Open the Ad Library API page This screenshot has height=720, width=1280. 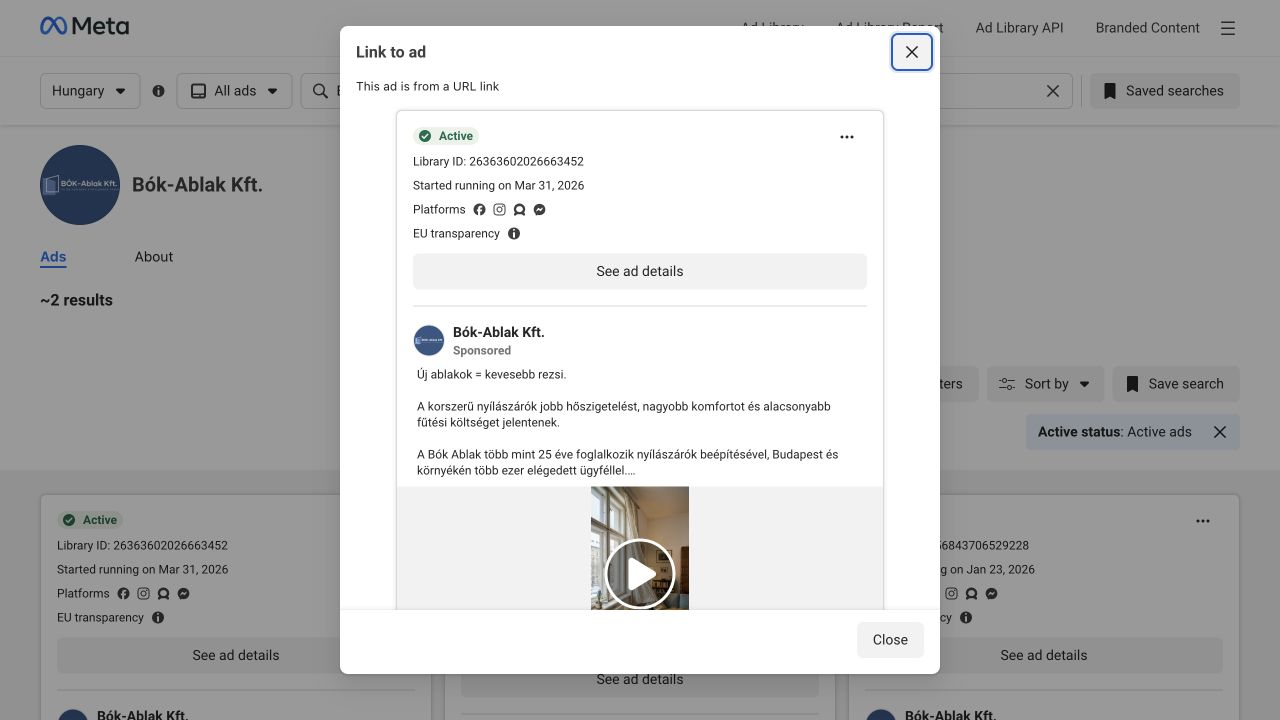click(x=1019, y=28)
